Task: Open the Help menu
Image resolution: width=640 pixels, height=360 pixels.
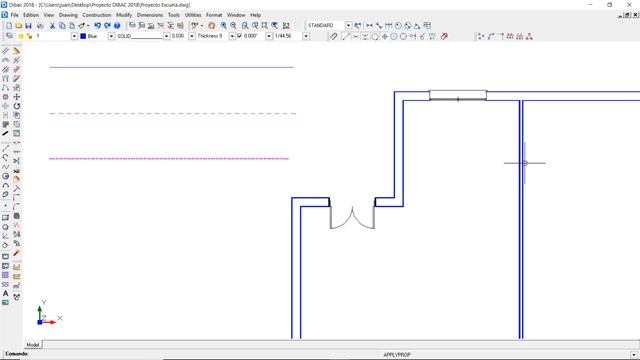Action: pyautogui.click(x=256, y=15)
